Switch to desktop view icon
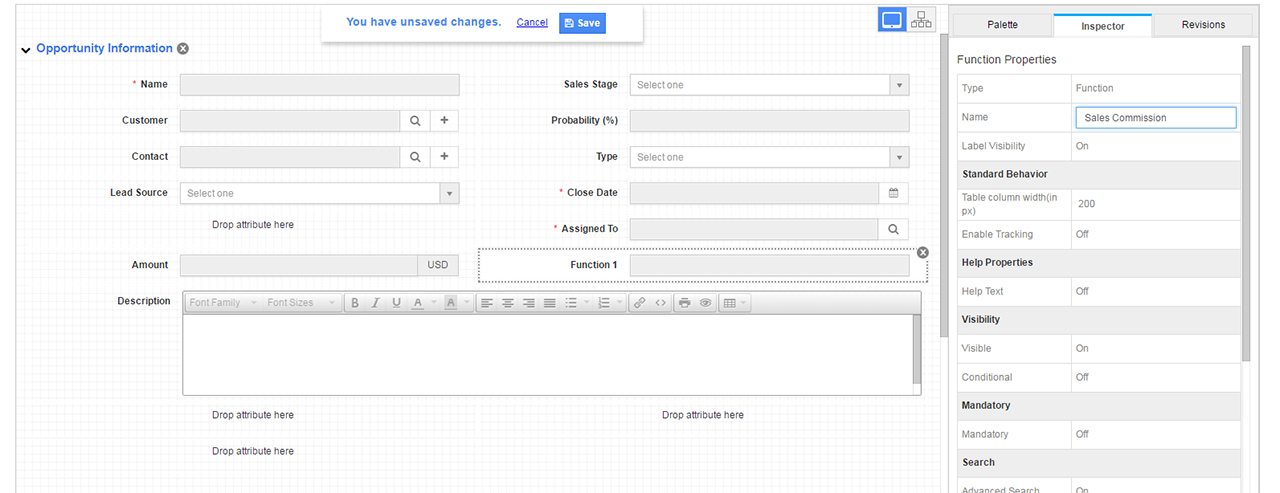 click(x=892, y=20)
